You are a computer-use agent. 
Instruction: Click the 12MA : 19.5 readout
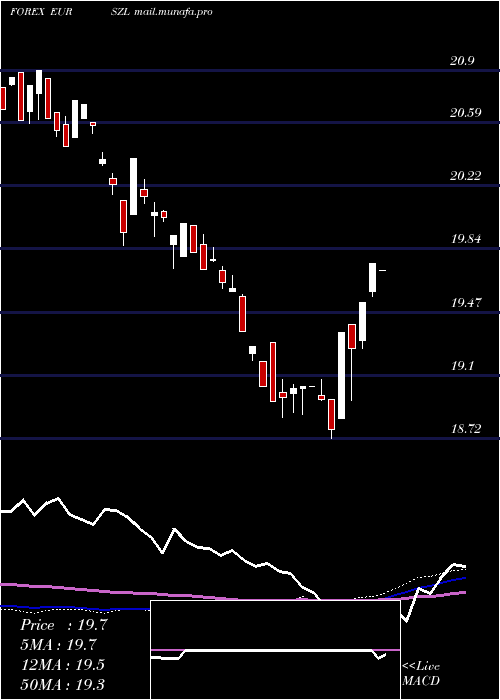click(63, 665)
